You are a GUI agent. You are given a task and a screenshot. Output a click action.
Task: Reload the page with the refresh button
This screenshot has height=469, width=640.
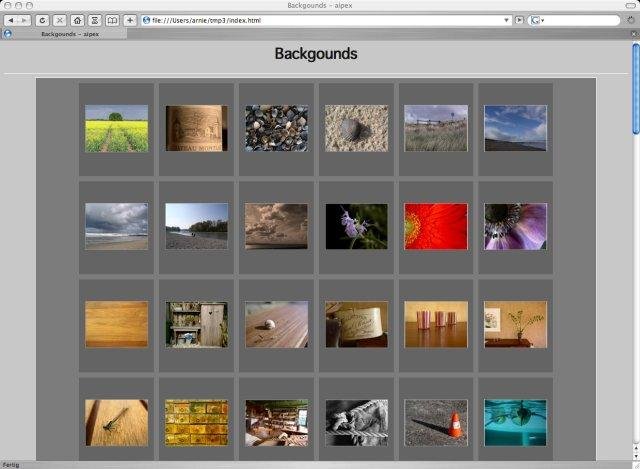click(x=42, y=20)
